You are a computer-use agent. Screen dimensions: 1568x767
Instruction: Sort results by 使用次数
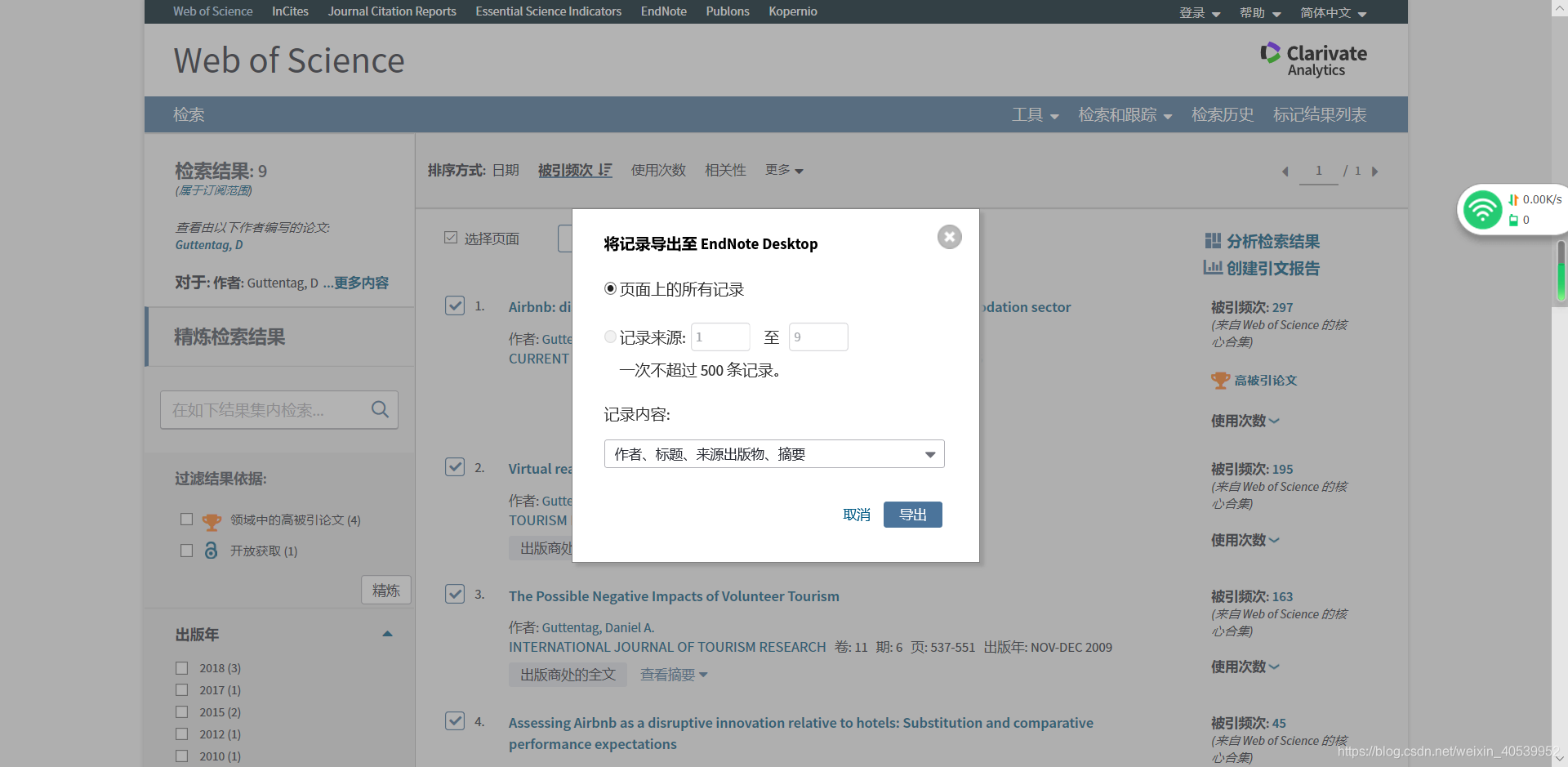coord(658,170)
